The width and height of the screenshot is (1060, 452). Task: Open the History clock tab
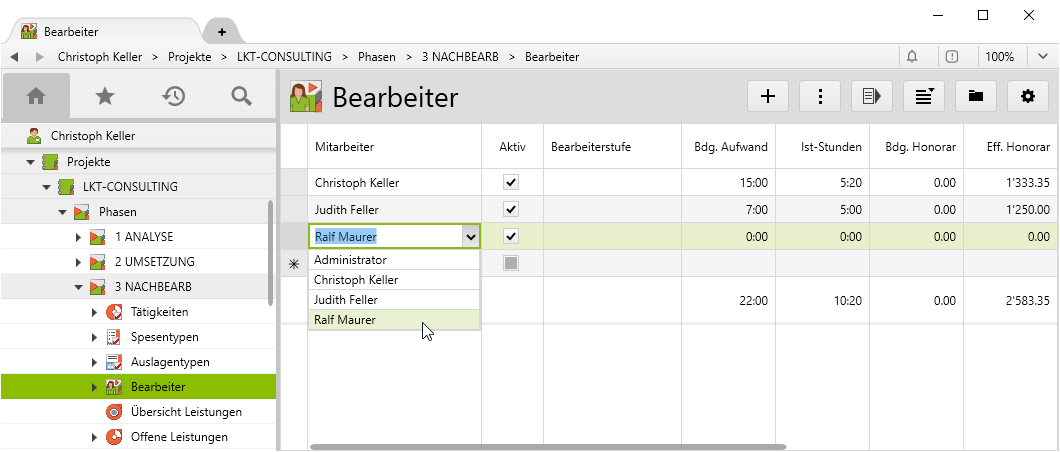click(173, 96)
